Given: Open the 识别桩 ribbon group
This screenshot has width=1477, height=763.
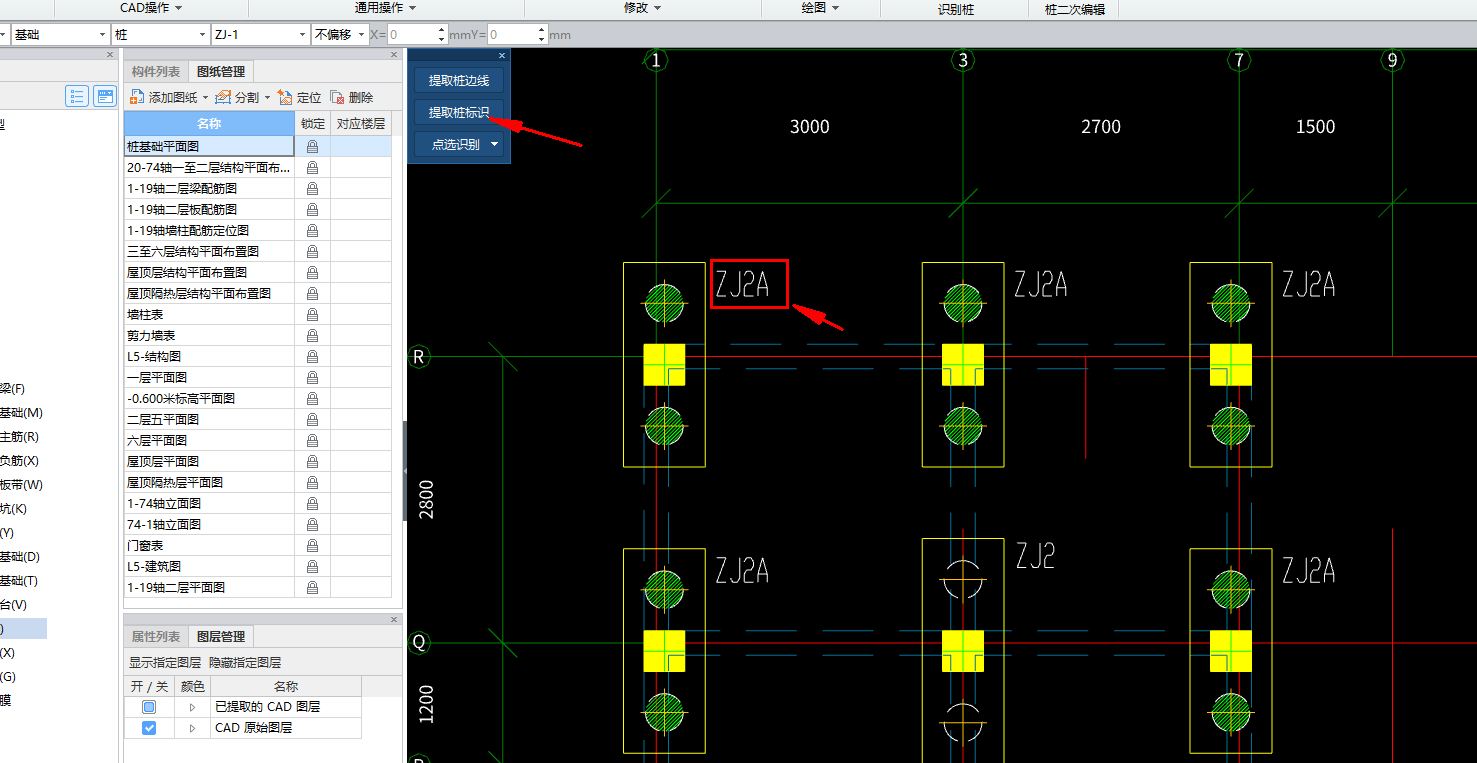Looking at the screenshot, I should point(955,9).
